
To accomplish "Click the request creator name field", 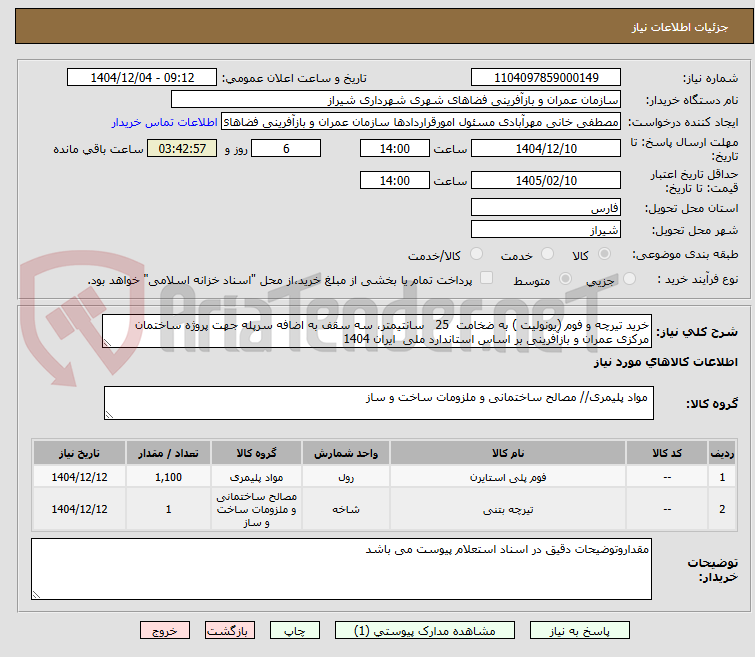I will (x=421, y=122).
